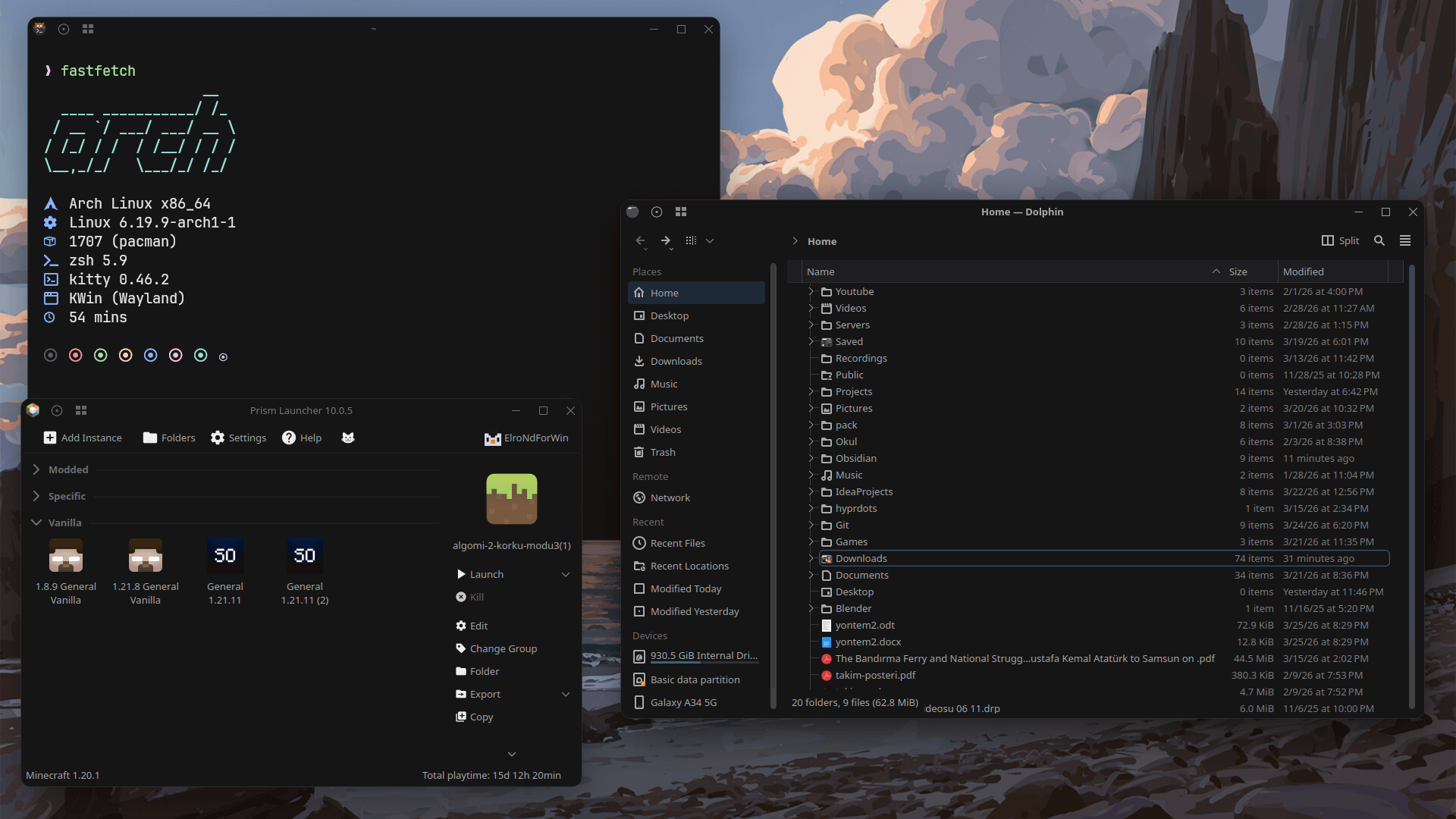Open the Dolphin search icon
The width and height of the screenshot is (1456, 819).
(x=1379, y=240)
